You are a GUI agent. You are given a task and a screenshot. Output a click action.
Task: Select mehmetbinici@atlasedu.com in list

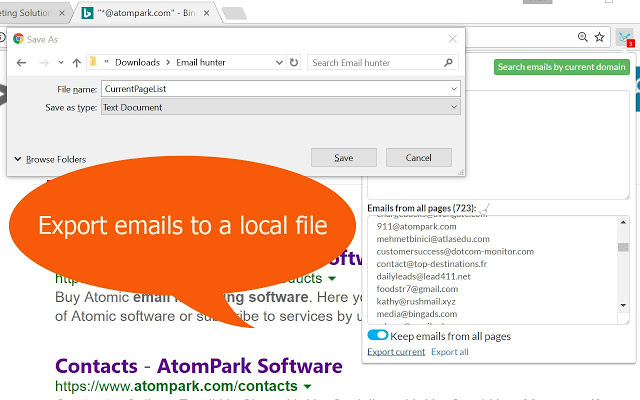click(x=433, y=239)
